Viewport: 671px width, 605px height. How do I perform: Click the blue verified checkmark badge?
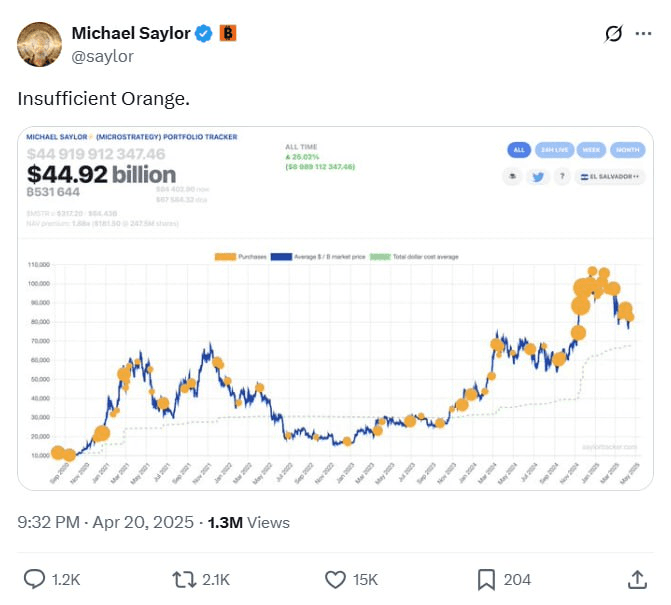click(203, 34)
